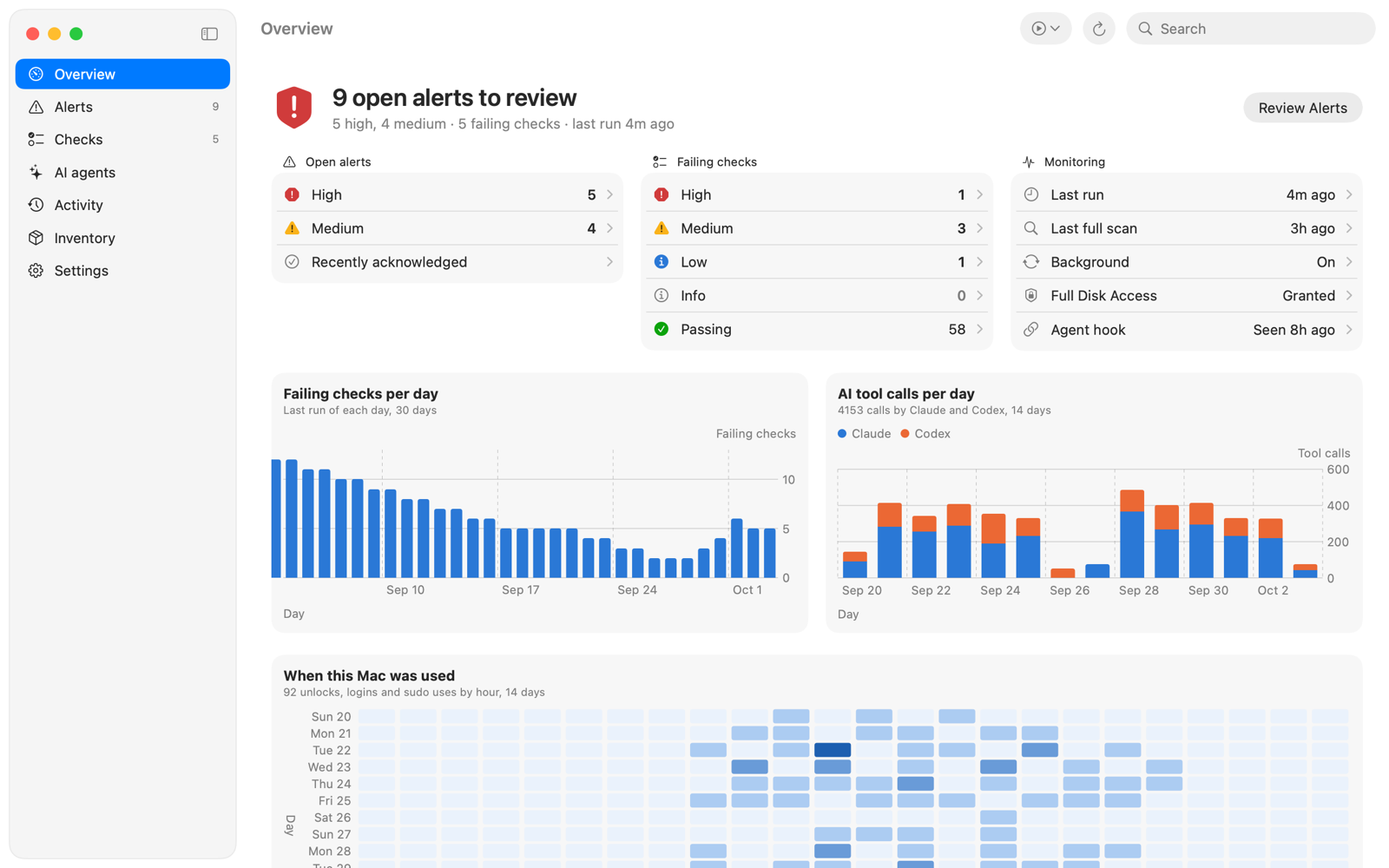Image resolution: width=1389 pixels, height=868 pixels.
Task: Click Full Disk Access shield icon
Action: 1031,296
